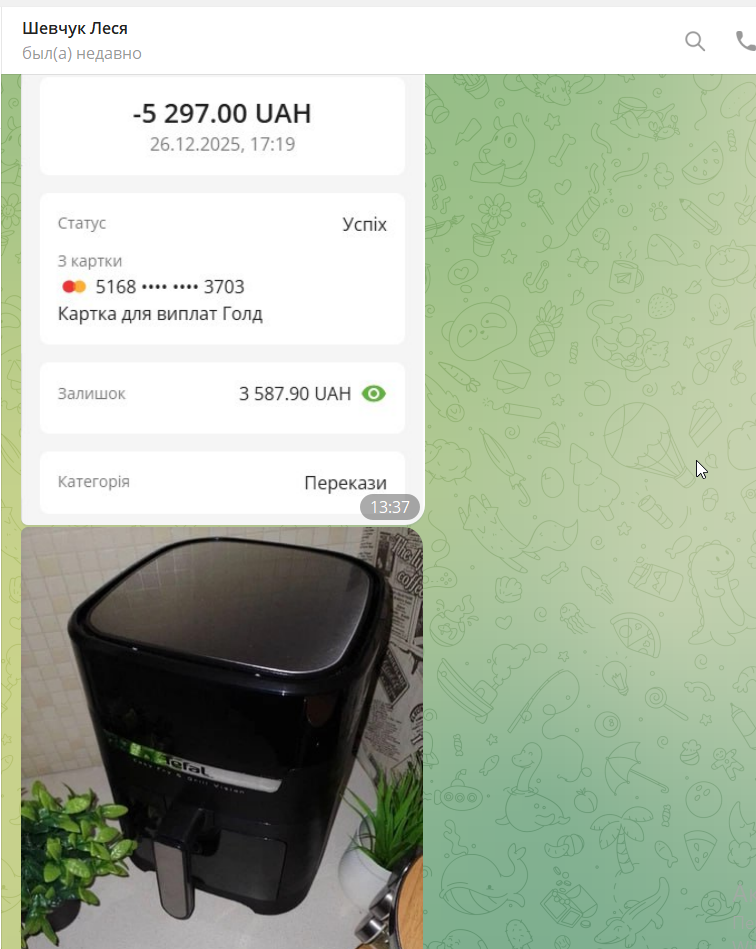756x949 pixels.
Task: Open Шевчук Леся contact name in header
Action: pyautogui.click(x=75, y=28)
